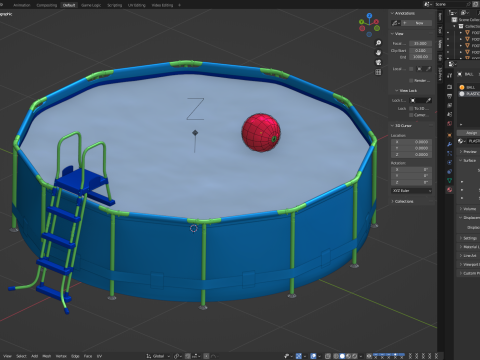This screenshot has width=480, height=360.
Task: Open the Mesh menu in viewport header
Action: pos(47,356)
